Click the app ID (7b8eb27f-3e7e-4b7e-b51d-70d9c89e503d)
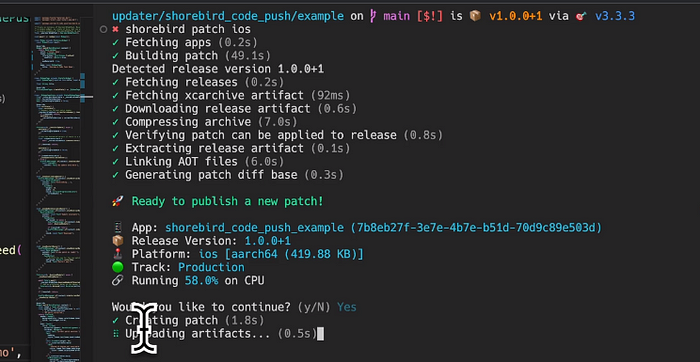 [477, 228]
